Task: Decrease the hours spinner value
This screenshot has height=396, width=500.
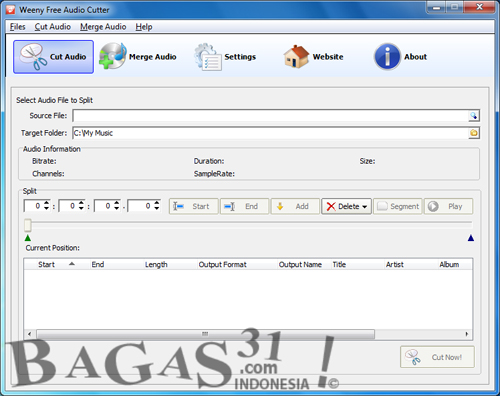Action: pyautogui.click(x=46, y=209)
